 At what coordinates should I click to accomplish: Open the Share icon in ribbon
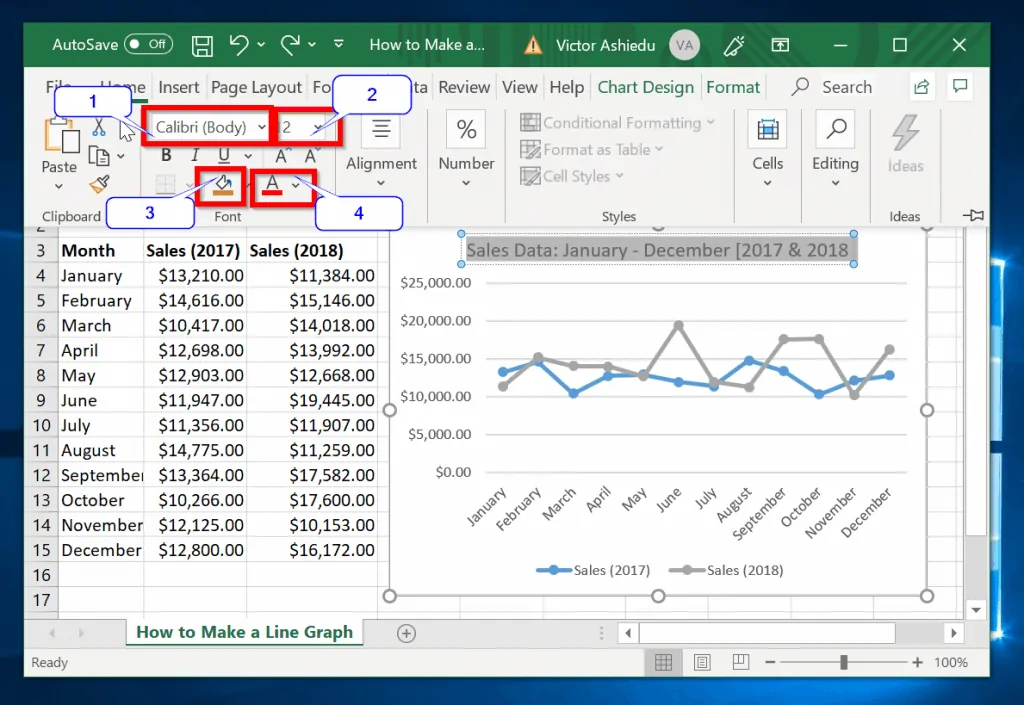pyautogui.click(x=921, y=87)
